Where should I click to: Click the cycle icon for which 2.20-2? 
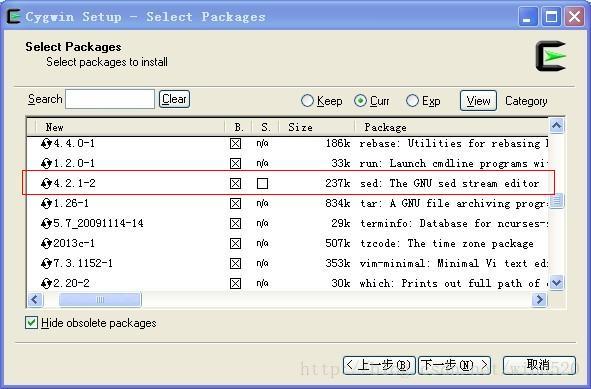46,283
